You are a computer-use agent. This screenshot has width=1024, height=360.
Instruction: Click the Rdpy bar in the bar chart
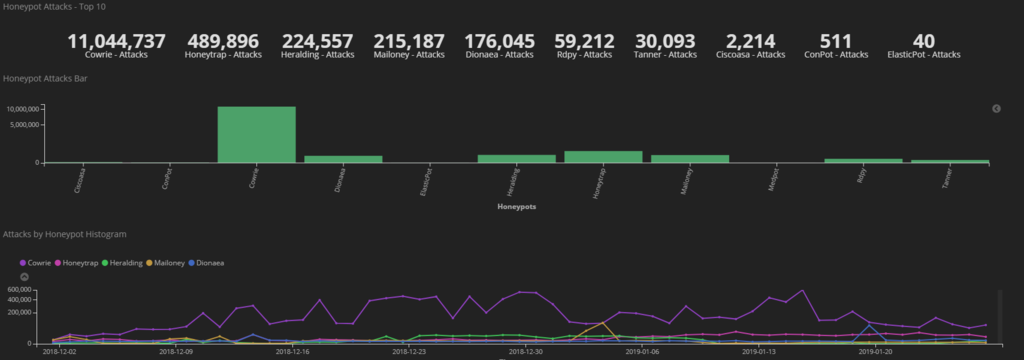pos(863,161)
